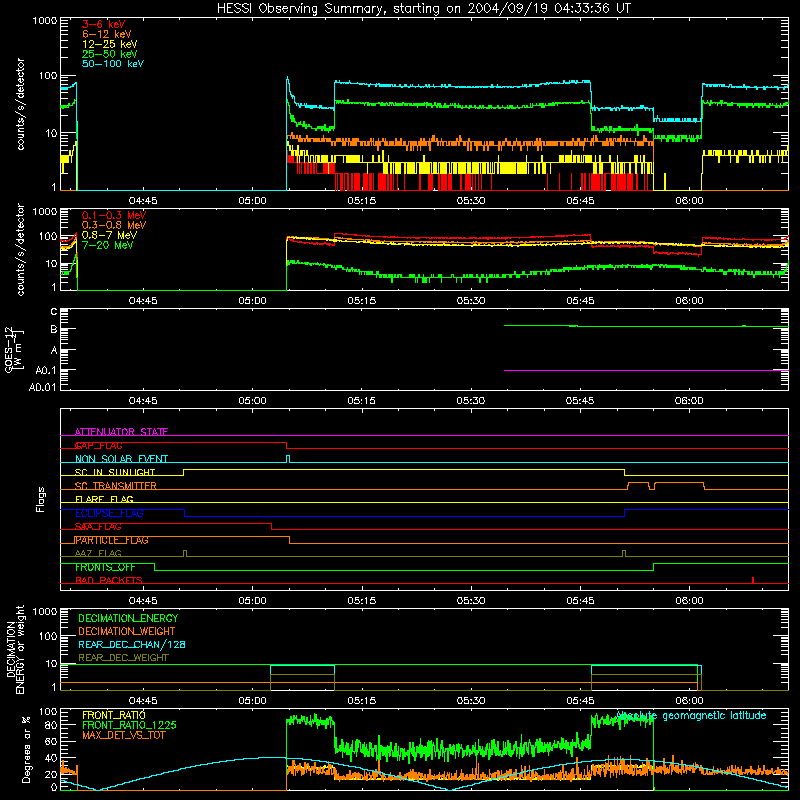Click the 05:30 tick under decimation panel

click(x=471, y=701)
